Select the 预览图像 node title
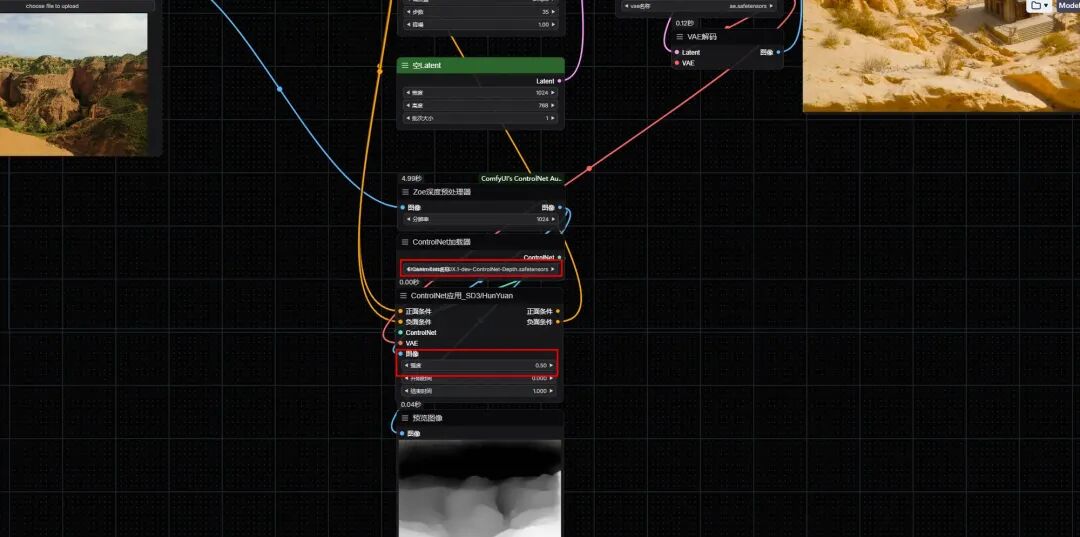The width and height of the screenshot is (1080, 537). click(x=427, y=418)
